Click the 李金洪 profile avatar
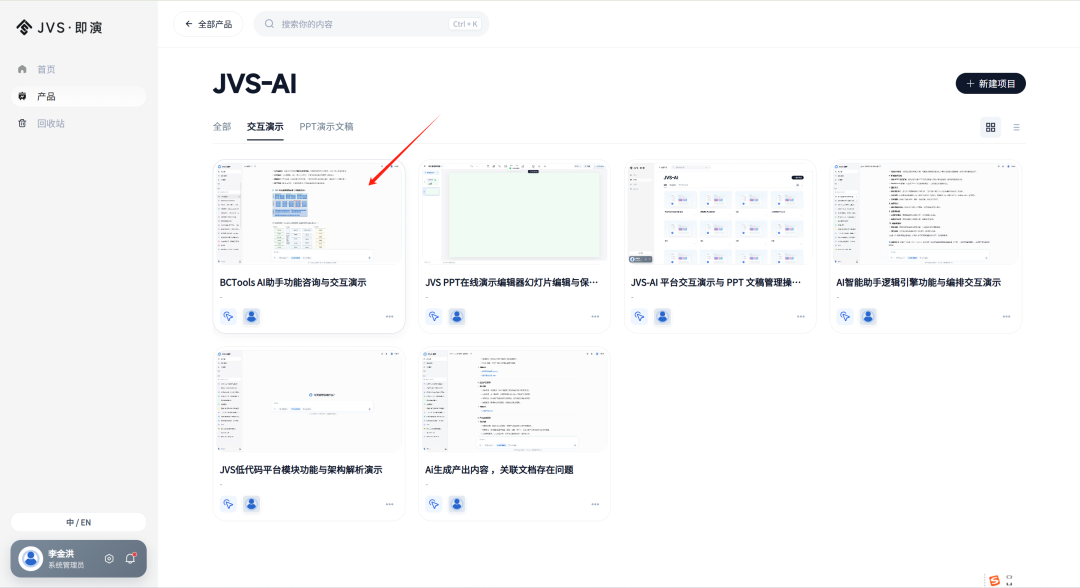This screenshot has width=1080, height=588. (x=30, y=558)
